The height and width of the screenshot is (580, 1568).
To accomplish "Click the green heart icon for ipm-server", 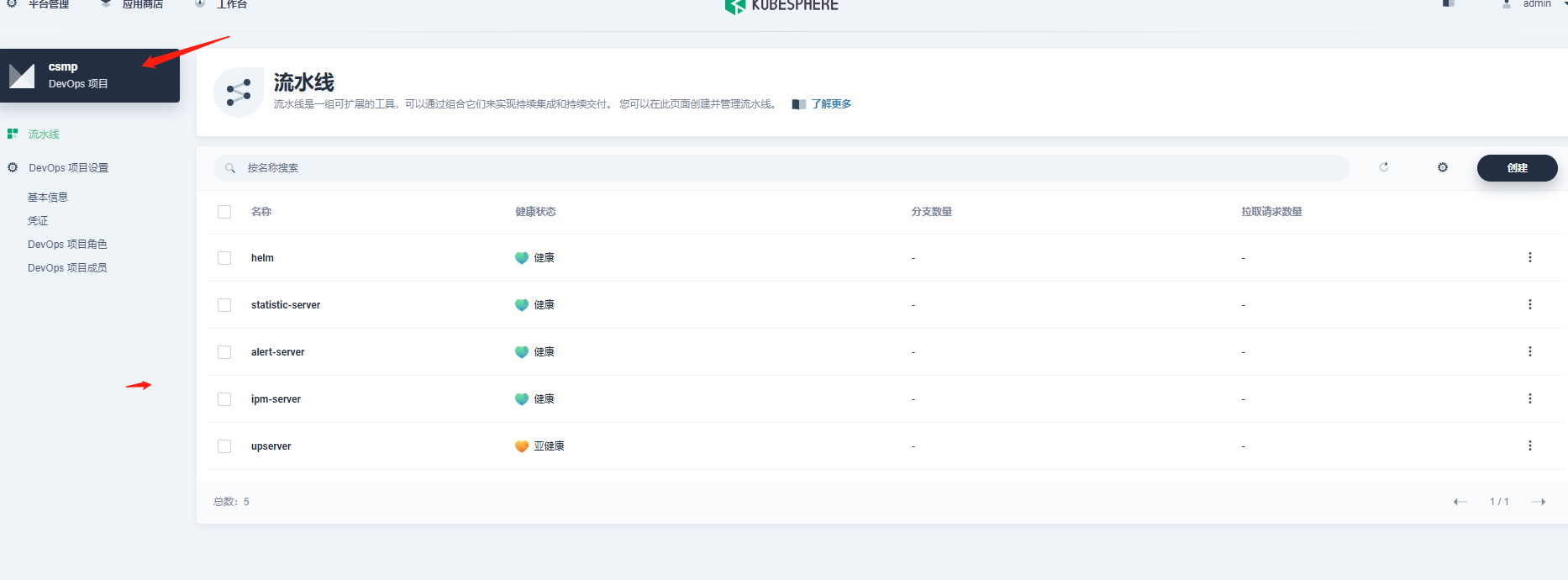I will 522,399.
